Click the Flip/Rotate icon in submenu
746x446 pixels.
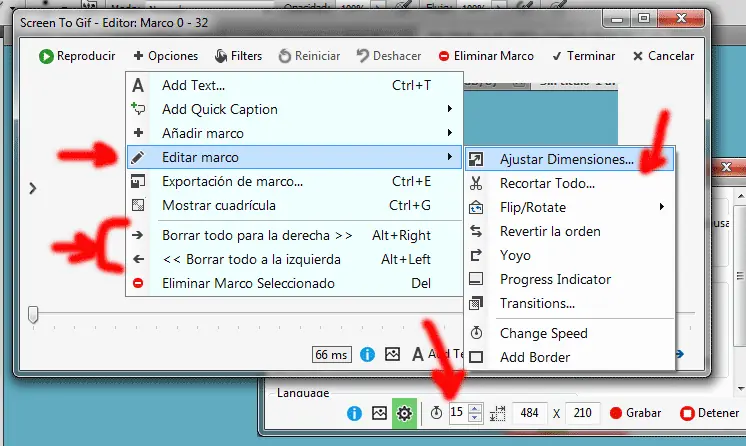(476, 208)
